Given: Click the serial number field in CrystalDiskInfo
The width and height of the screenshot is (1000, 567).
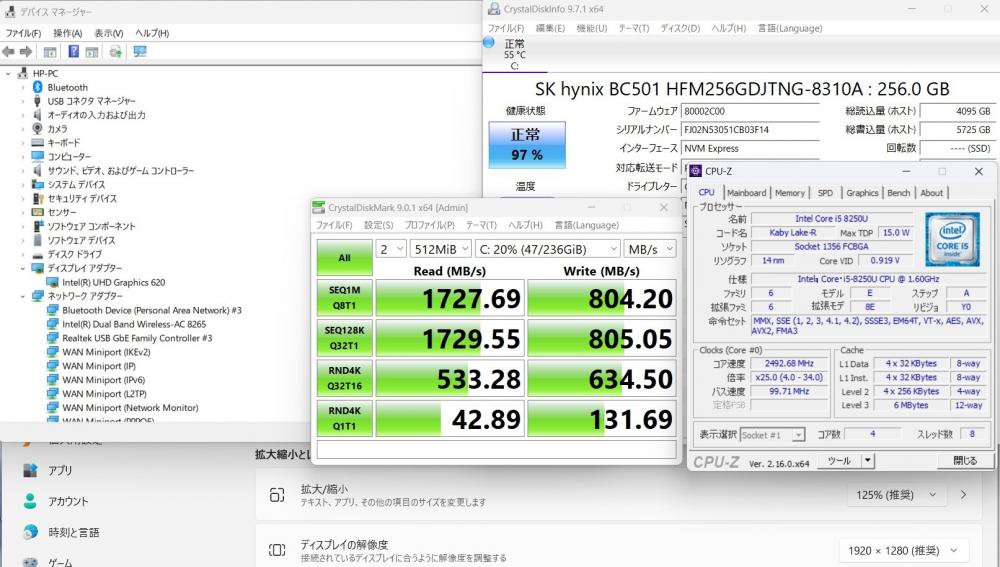Looking at the screenshot, I should click(x=750, y=129).
